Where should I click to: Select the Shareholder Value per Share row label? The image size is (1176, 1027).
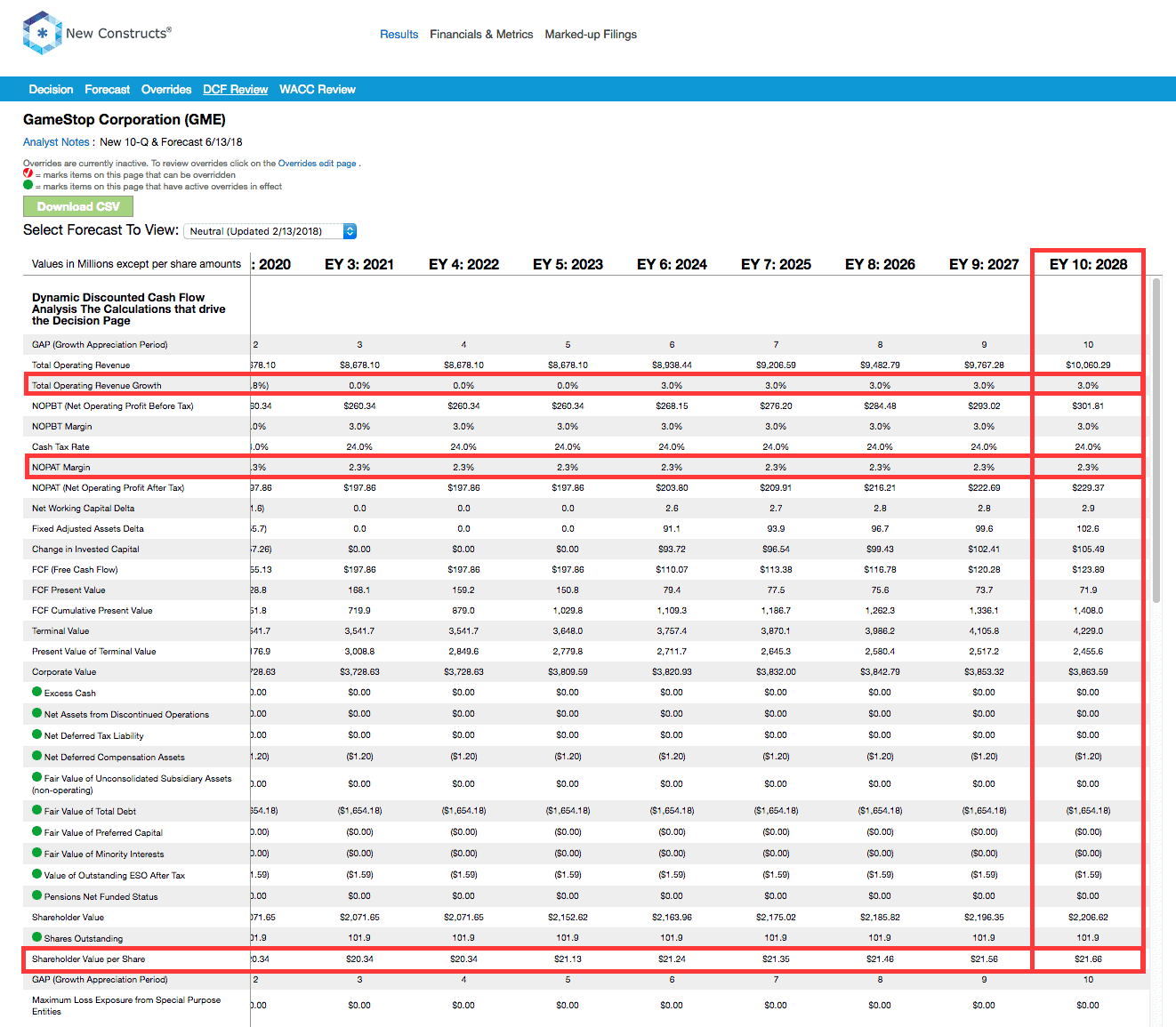89,959
